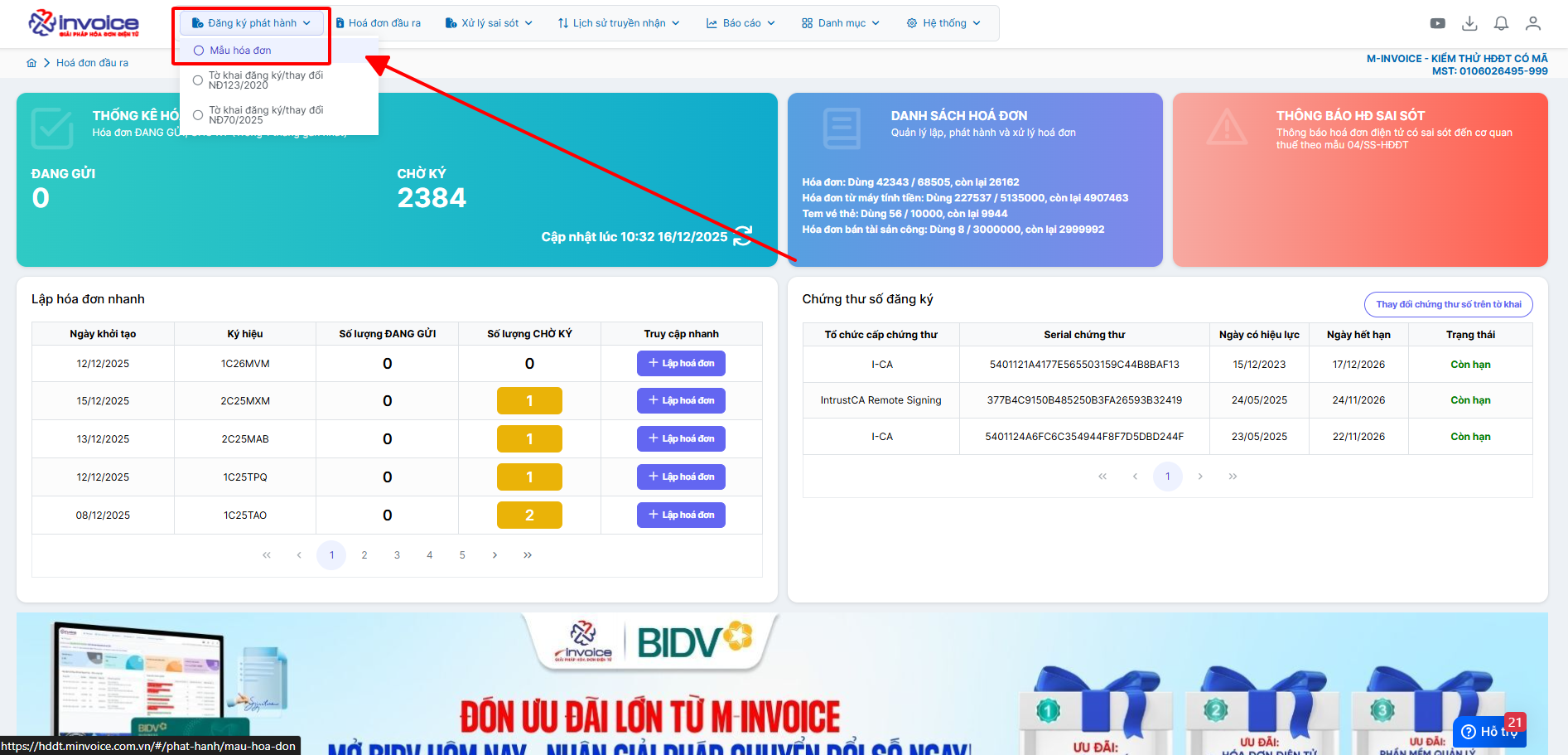Click the yellow CHỜ KÝ badge for 1C25TAO
Viewport: 1568px width, 755px height.
(529, 515)
